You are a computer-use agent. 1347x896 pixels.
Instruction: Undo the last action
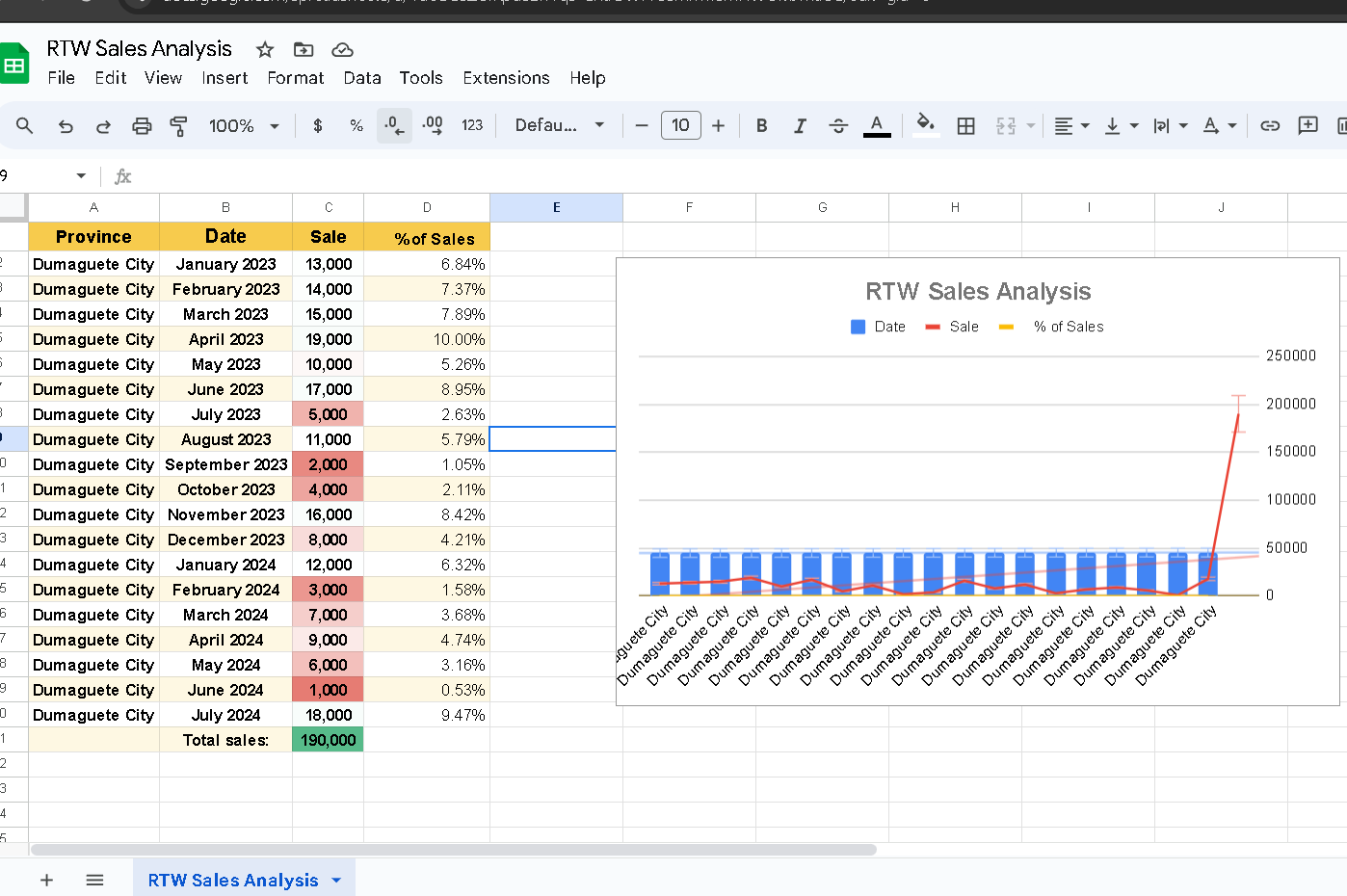point(66,125)
